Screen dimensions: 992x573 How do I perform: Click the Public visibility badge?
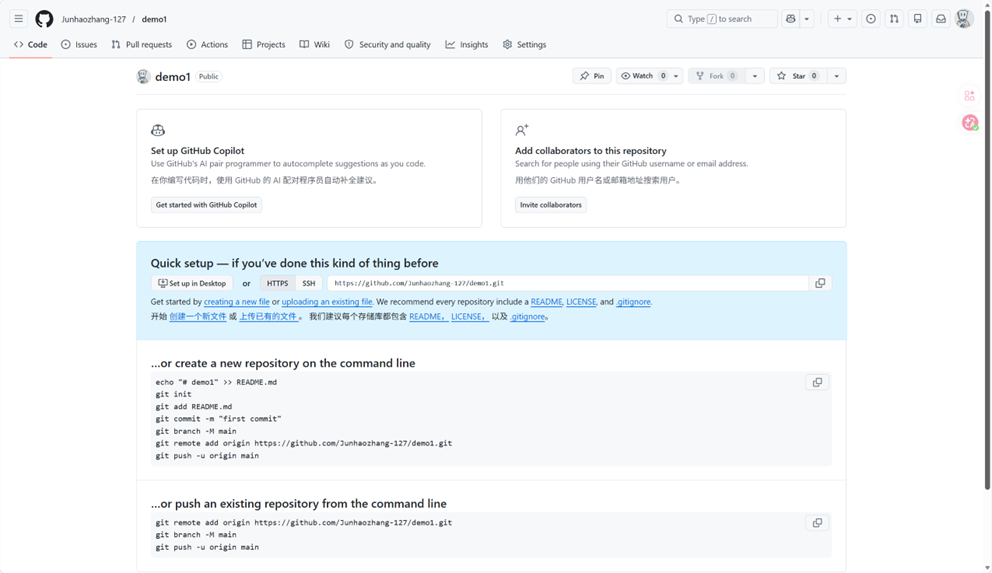(209, 77)
